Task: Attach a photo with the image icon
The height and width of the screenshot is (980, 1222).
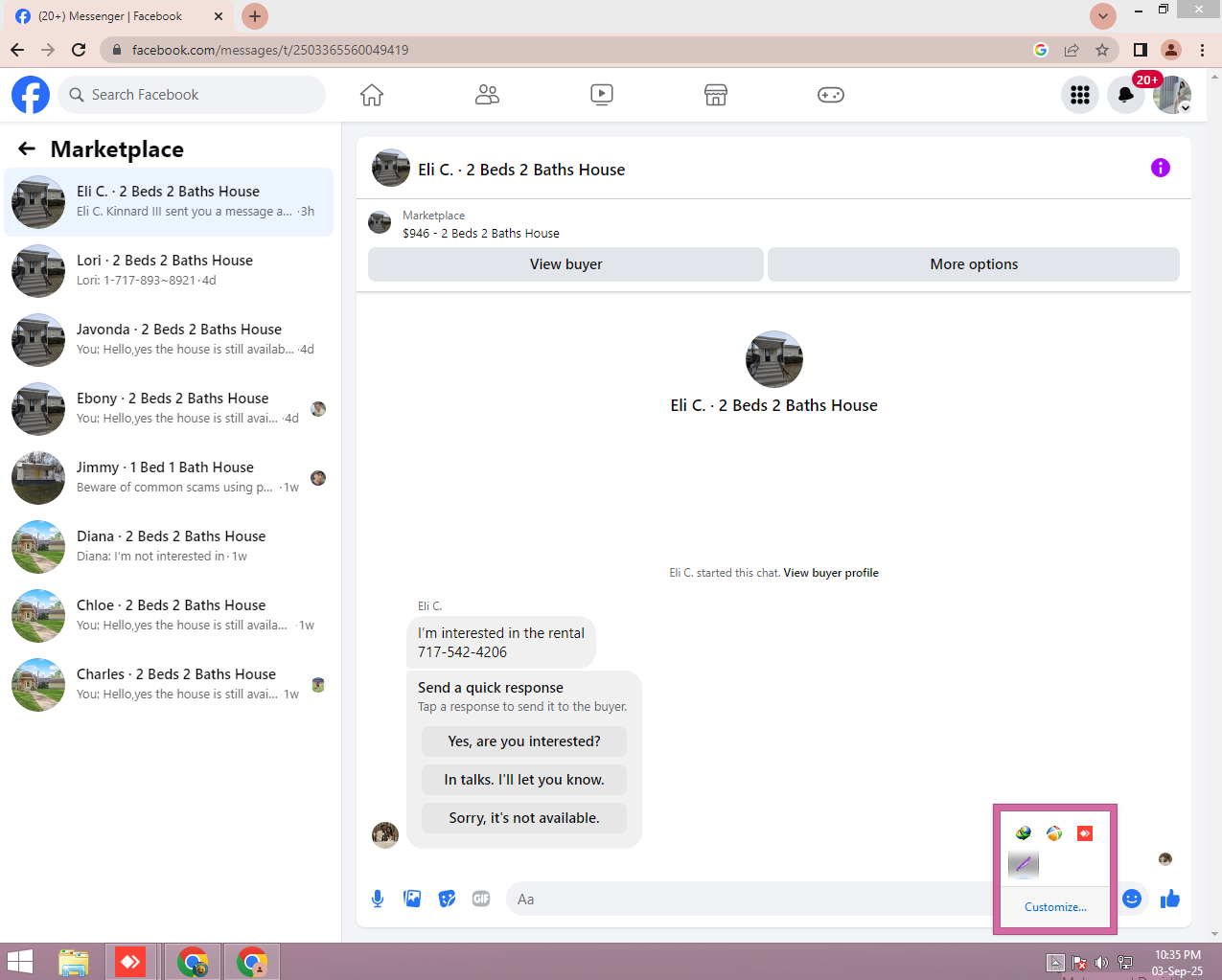Action: point(412,899)
